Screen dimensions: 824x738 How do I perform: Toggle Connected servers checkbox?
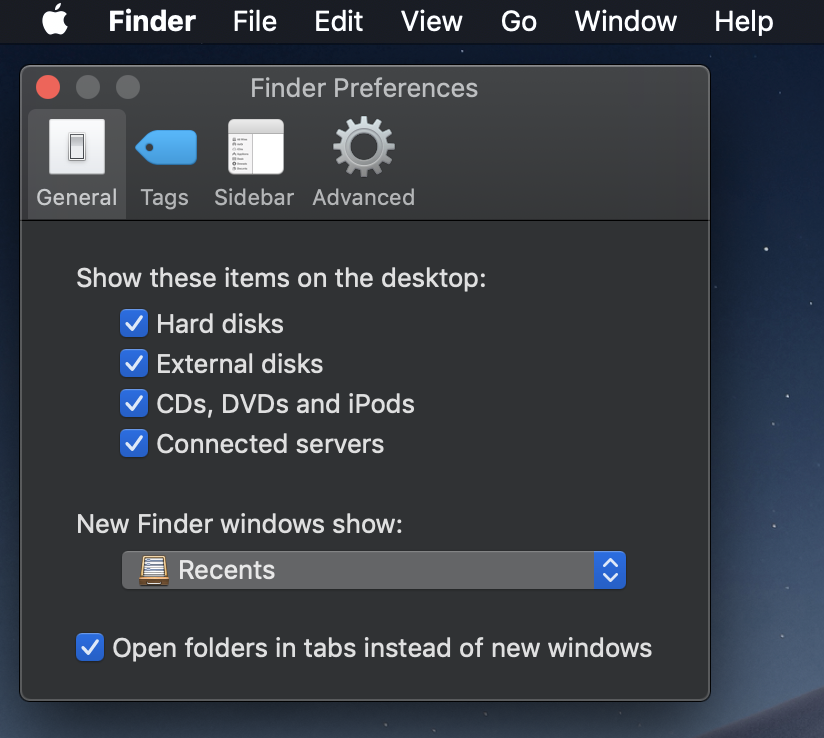pyautogui.click(x=133, y=443)
